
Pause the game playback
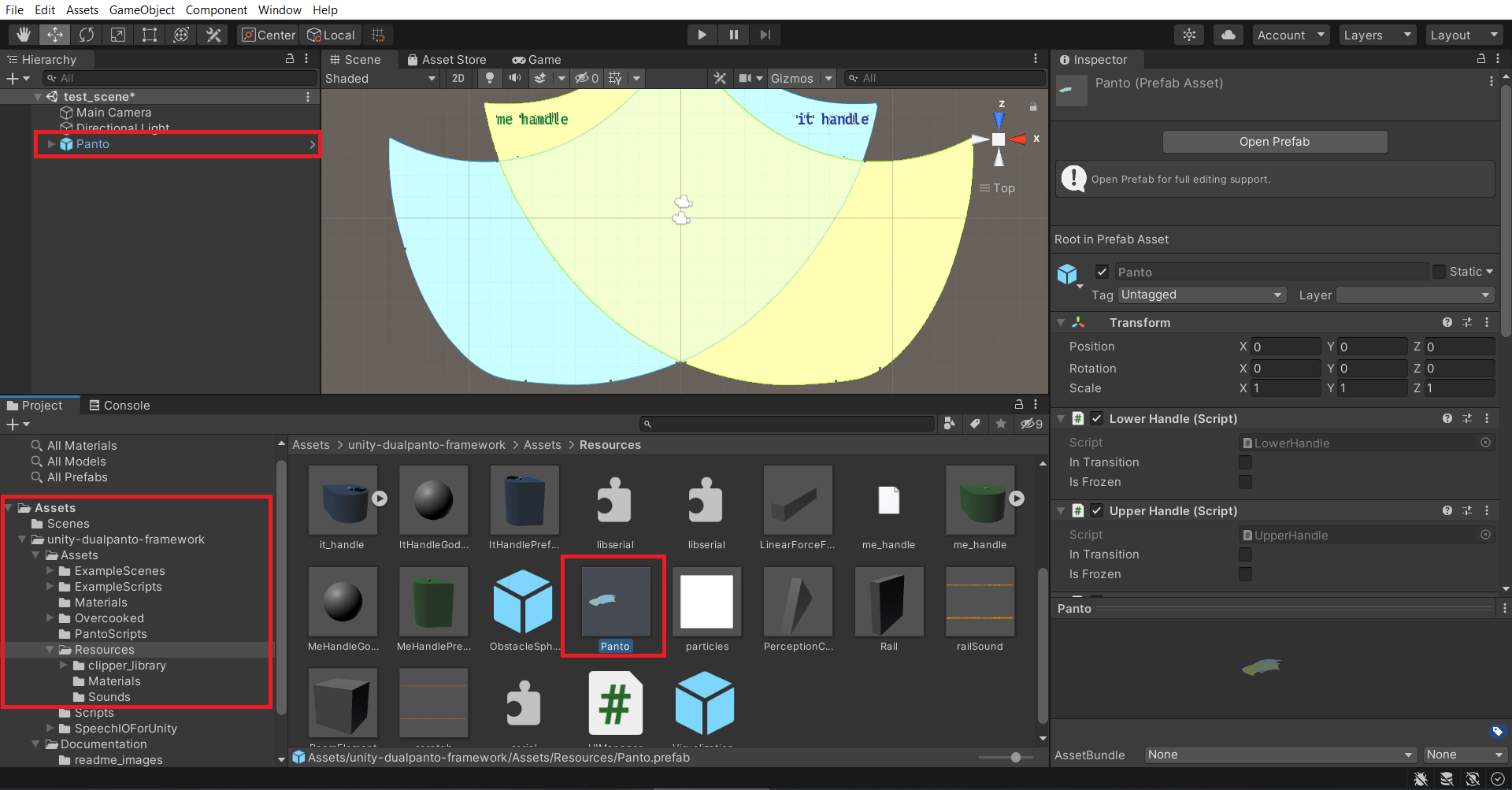tap(733, 35)
